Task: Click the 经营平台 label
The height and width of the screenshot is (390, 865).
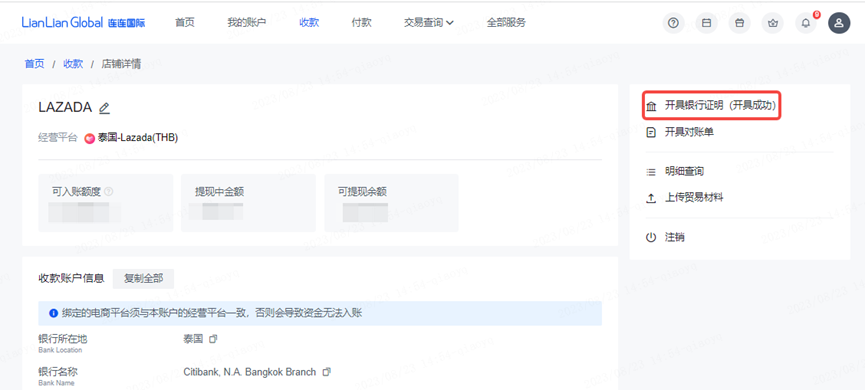Action: (x=58, y=138)
